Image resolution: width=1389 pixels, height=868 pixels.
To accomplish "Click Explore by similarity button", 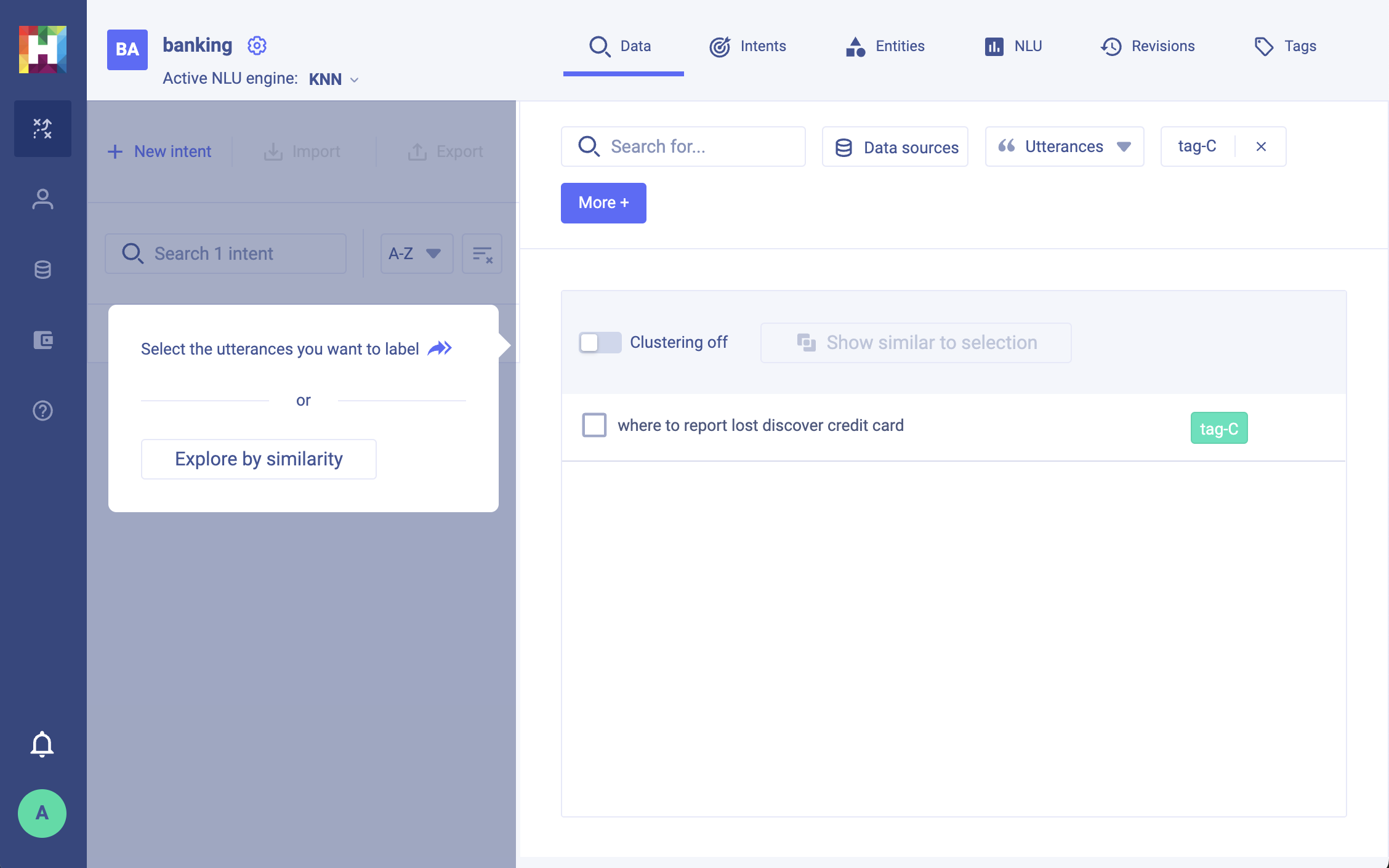I will point(259,459).
